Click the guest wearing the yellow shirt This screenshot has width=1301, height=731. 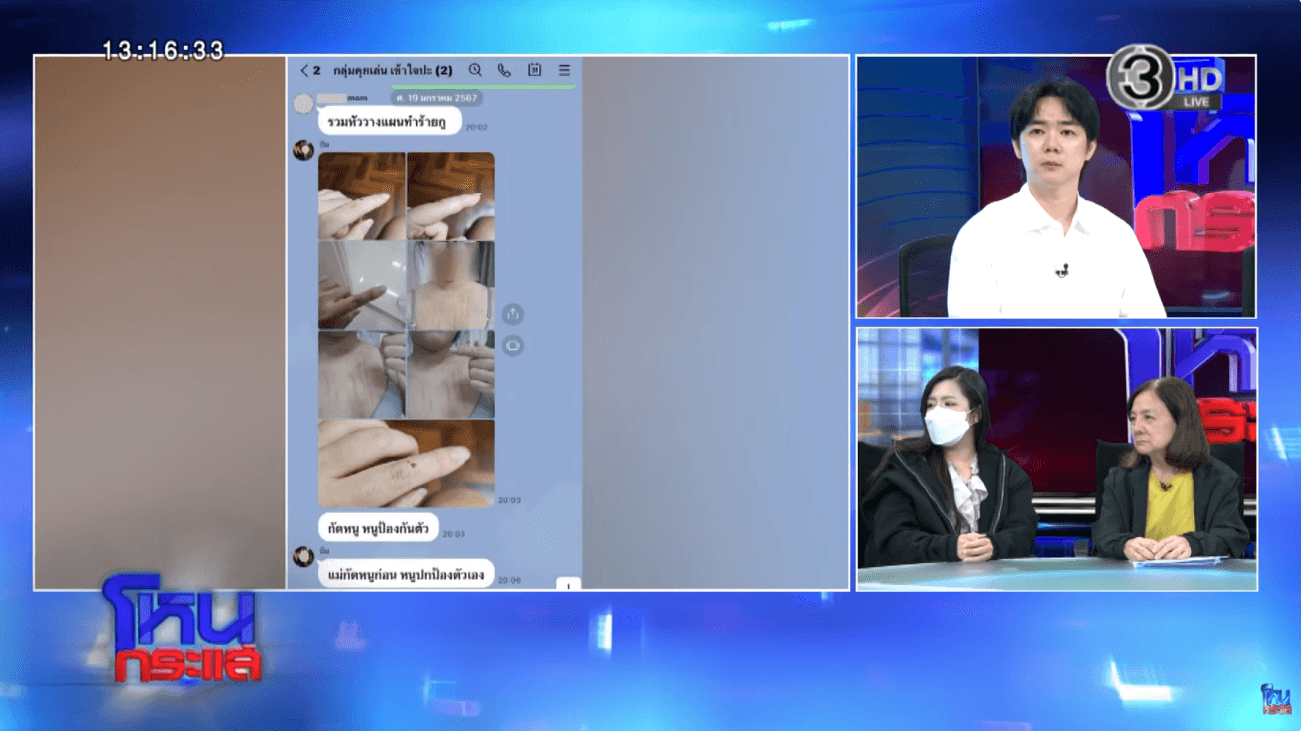(x=1168, y=468)
